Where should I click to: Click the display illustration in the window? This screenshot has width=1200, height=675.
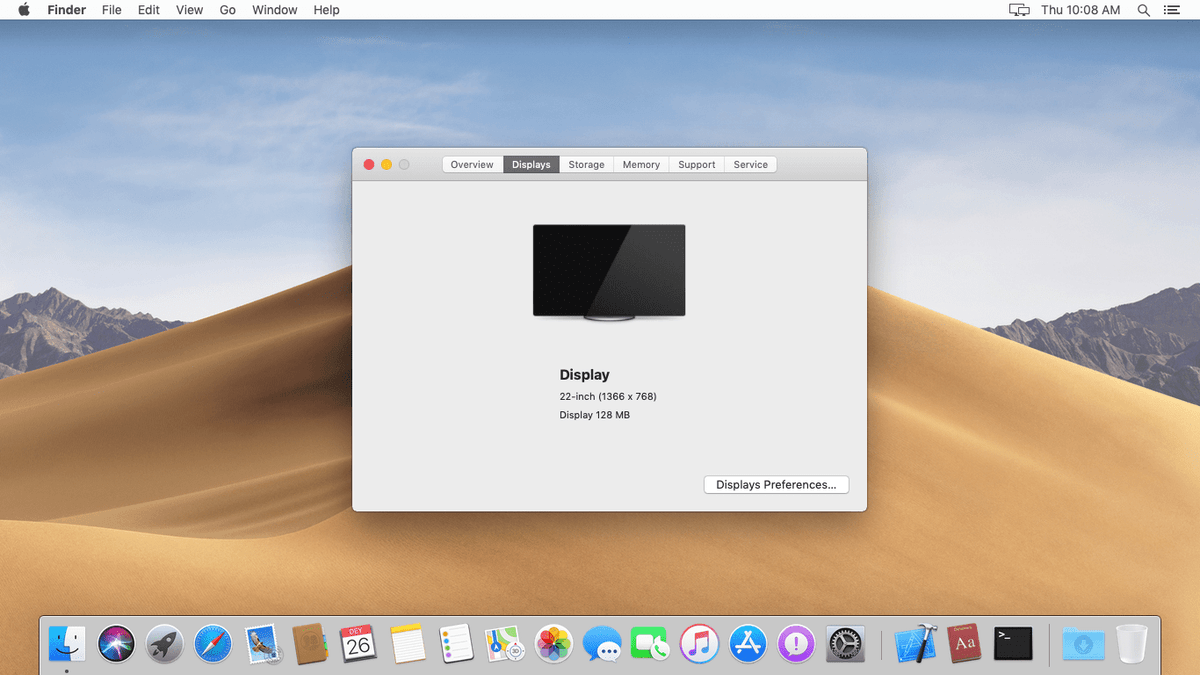[609, 270]
